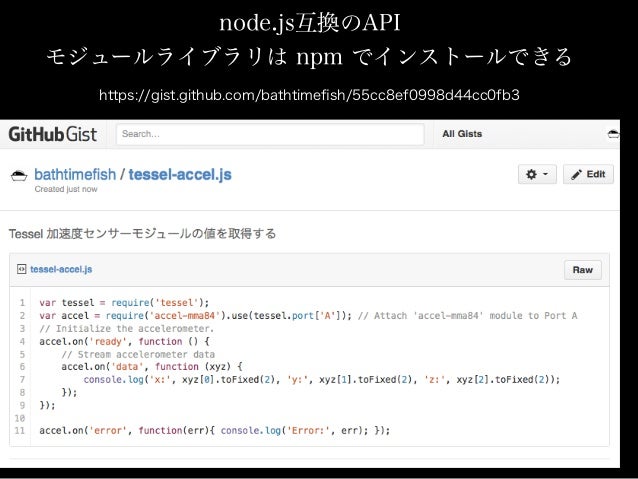638x479 pixels.
Task: Click the 'Stream accelerometer data' comment
Action: point(138,354)
